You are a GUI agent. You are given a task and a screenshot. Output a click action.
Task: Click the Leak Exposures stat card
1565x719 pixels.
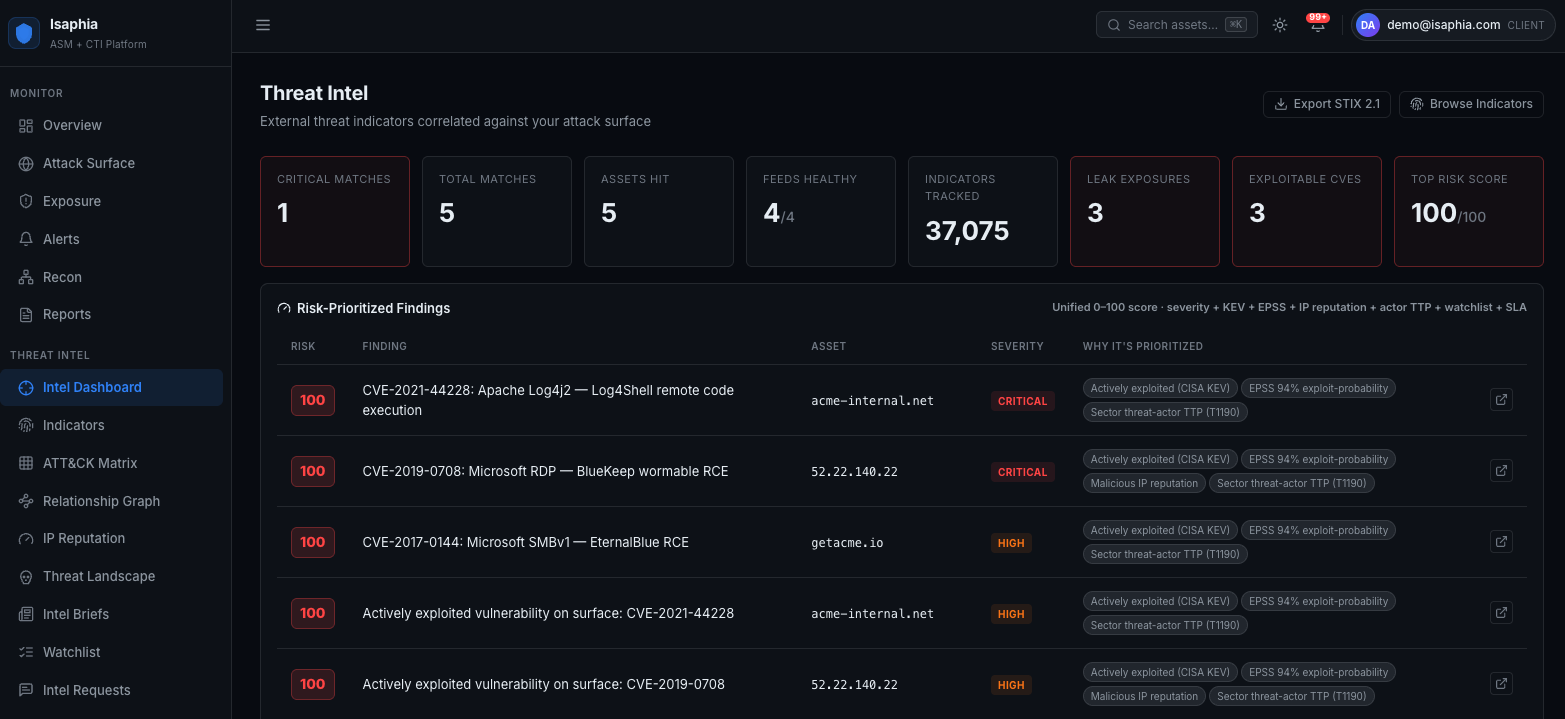point(1145,211)
